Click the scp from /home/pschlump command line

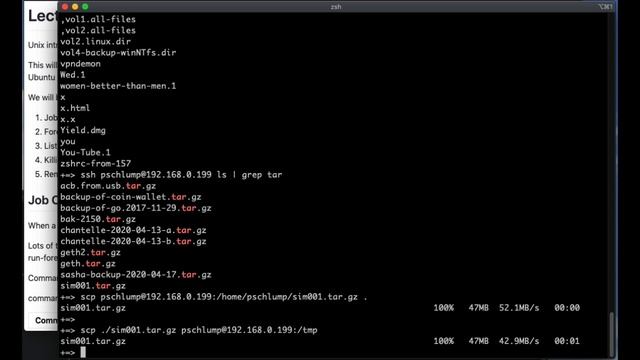224,297
